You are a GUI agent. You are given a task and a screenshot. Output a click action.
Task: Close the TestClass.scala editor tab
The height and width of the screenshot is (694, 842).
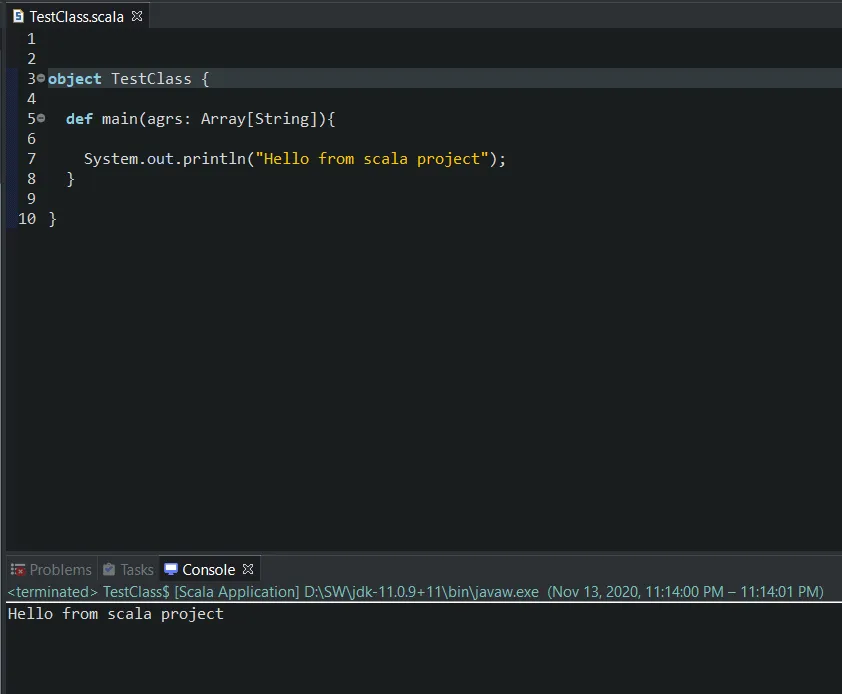tap(137, 16)
